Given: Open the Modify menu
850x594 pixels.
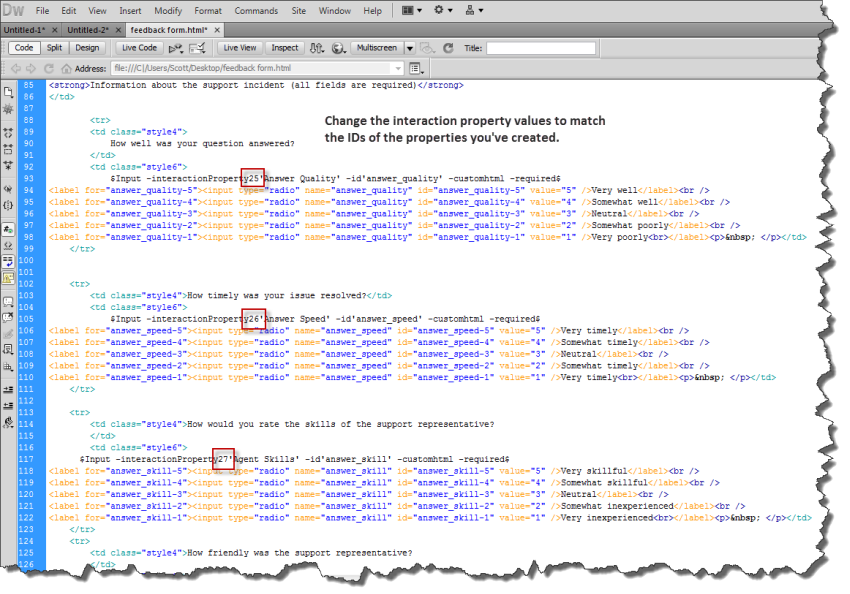Looking at the screenshot, I should click(168, 11).
